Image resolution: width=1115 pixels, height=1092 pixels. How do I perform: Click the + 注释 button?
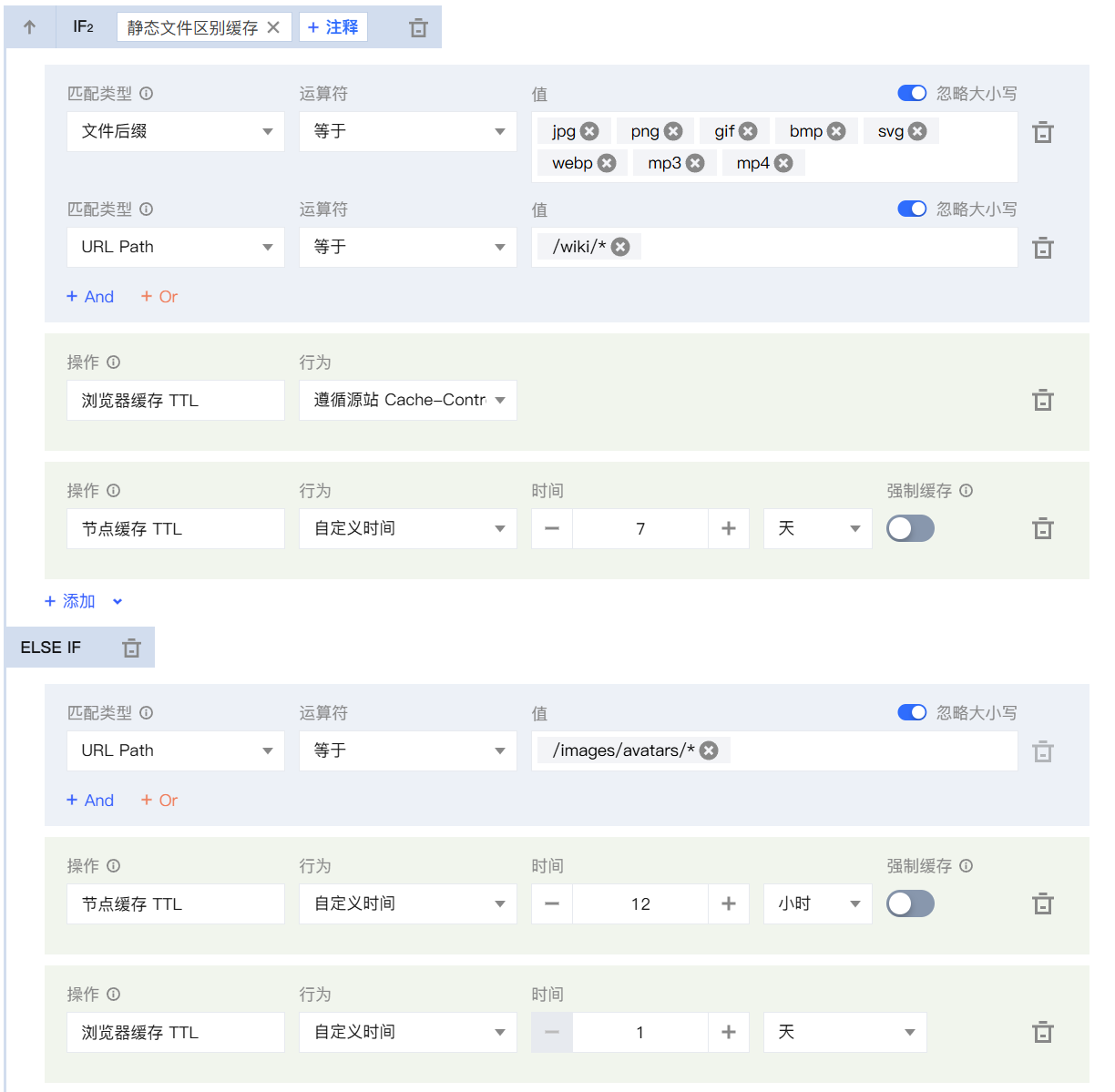(332, 26)
